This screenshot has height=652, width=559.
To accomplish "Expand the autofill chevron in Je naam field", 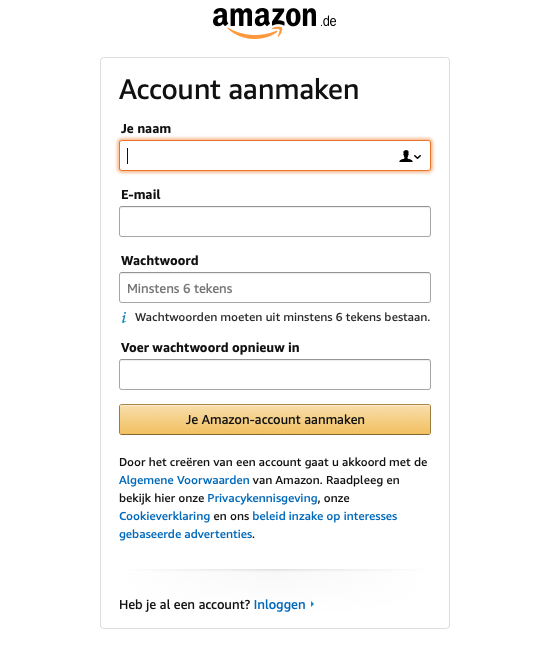I will (x=418, y=157).
